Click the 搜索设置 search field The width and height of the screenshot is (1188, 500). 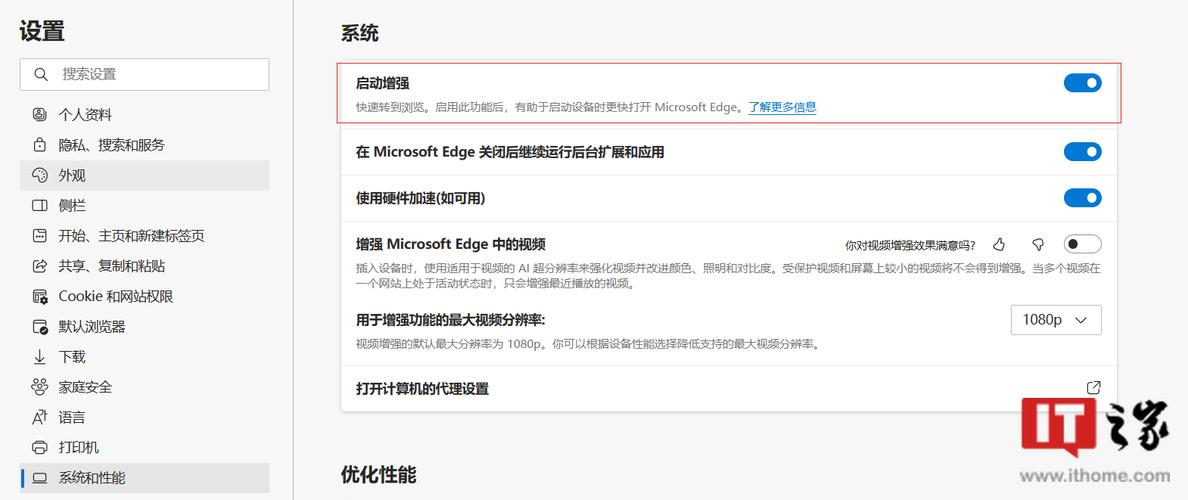click(x=144, y=74)
